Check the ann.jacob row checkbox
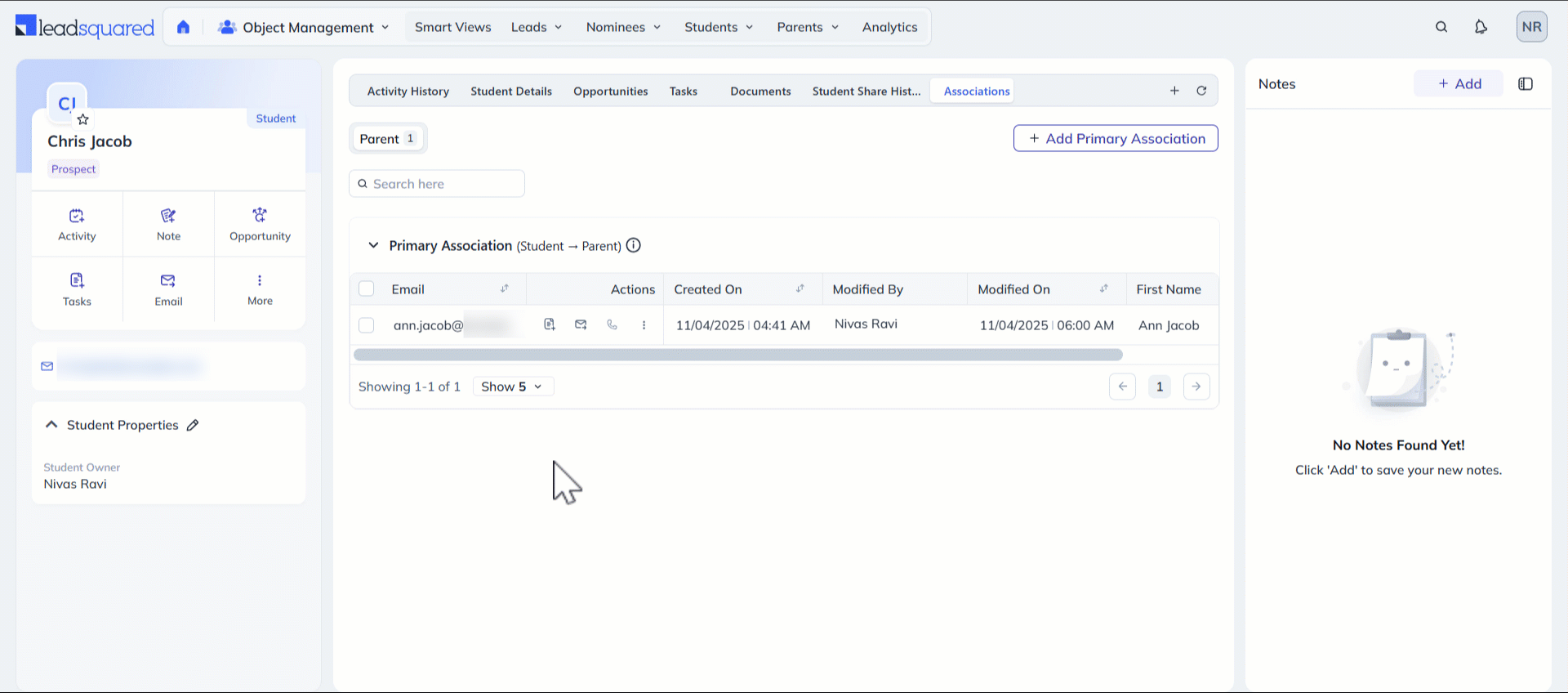Image resolution: width=1568 pixels, height=693 pixels. click(367, 325)
